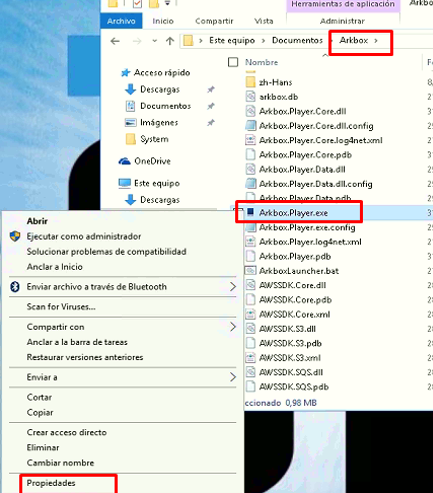Open the recent locations dropdown arrow
This screenshot has height=493, width=433.
point(154,41)
